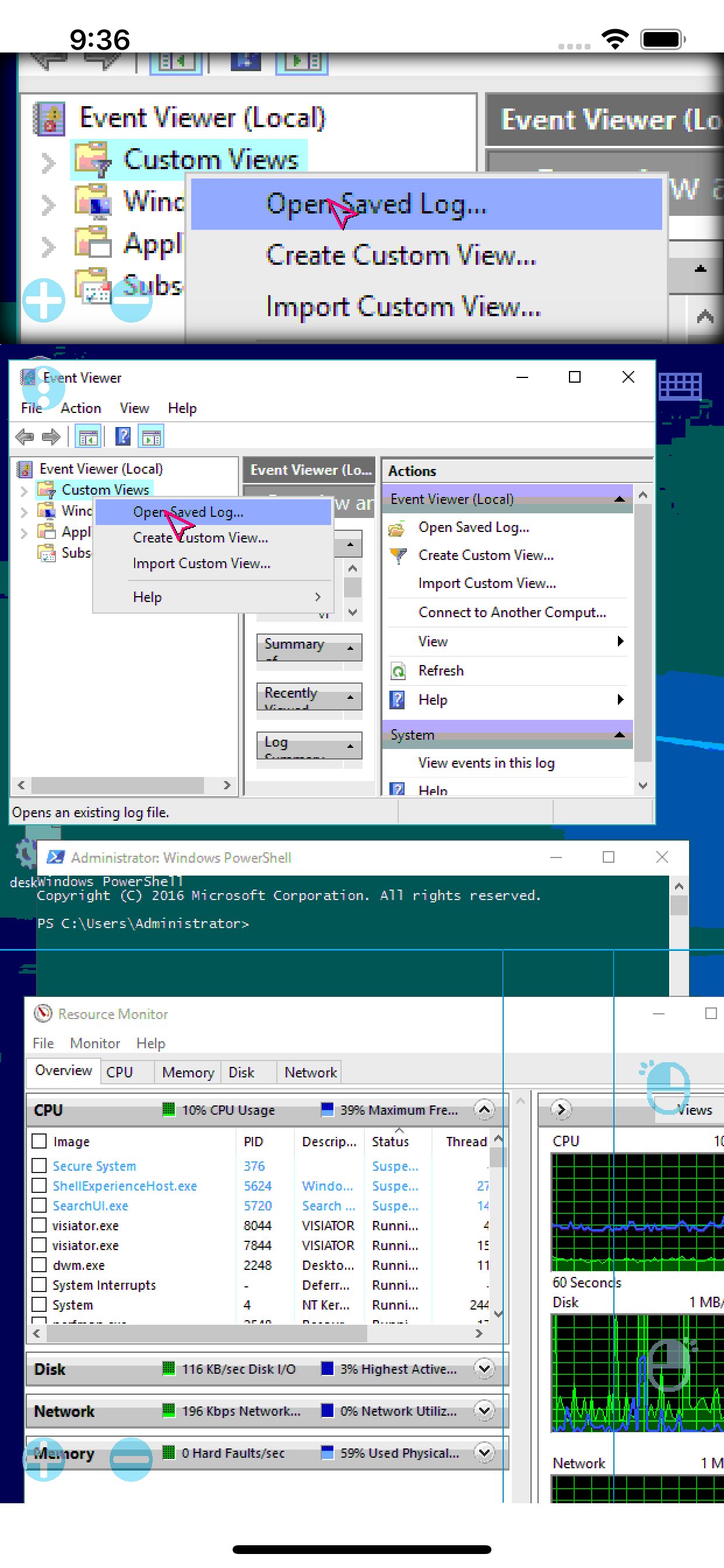Image resolution: width=724 pixels, height=1568 pixels.
Task: Collapse the System actions group
Action: click(619, 734)
